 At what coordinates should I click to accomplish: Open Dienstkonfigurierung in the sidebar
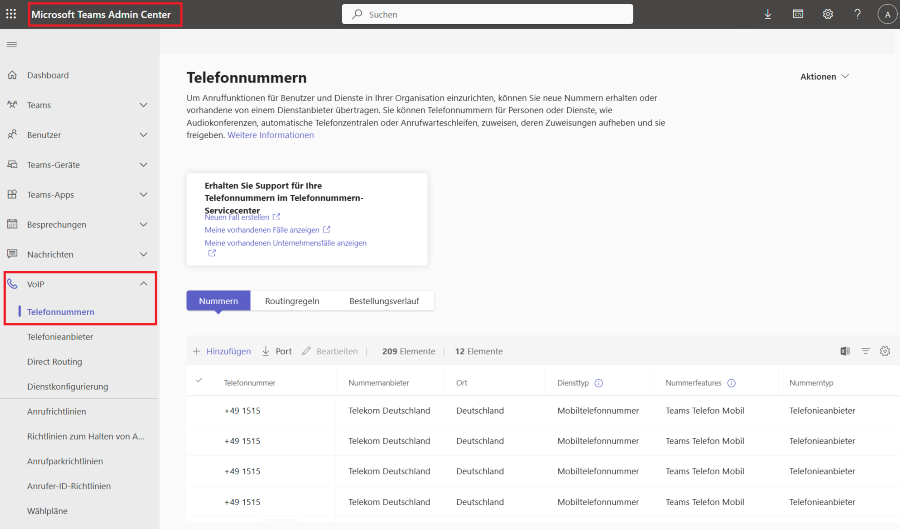[68, 387]
